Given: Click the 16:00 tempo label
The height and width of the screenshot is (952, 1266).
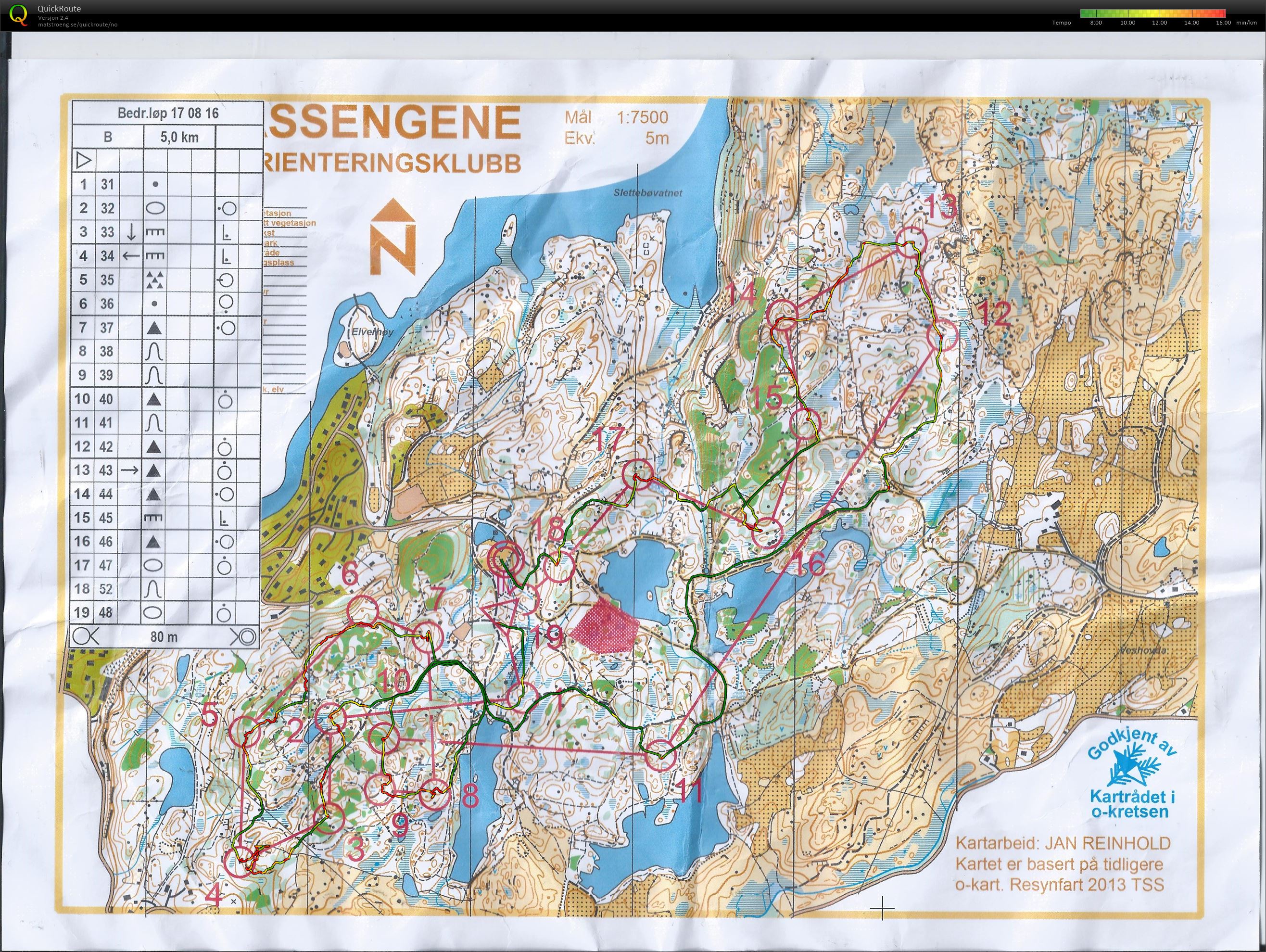Looking at the screenshot, I should [x=1224, y=23].
